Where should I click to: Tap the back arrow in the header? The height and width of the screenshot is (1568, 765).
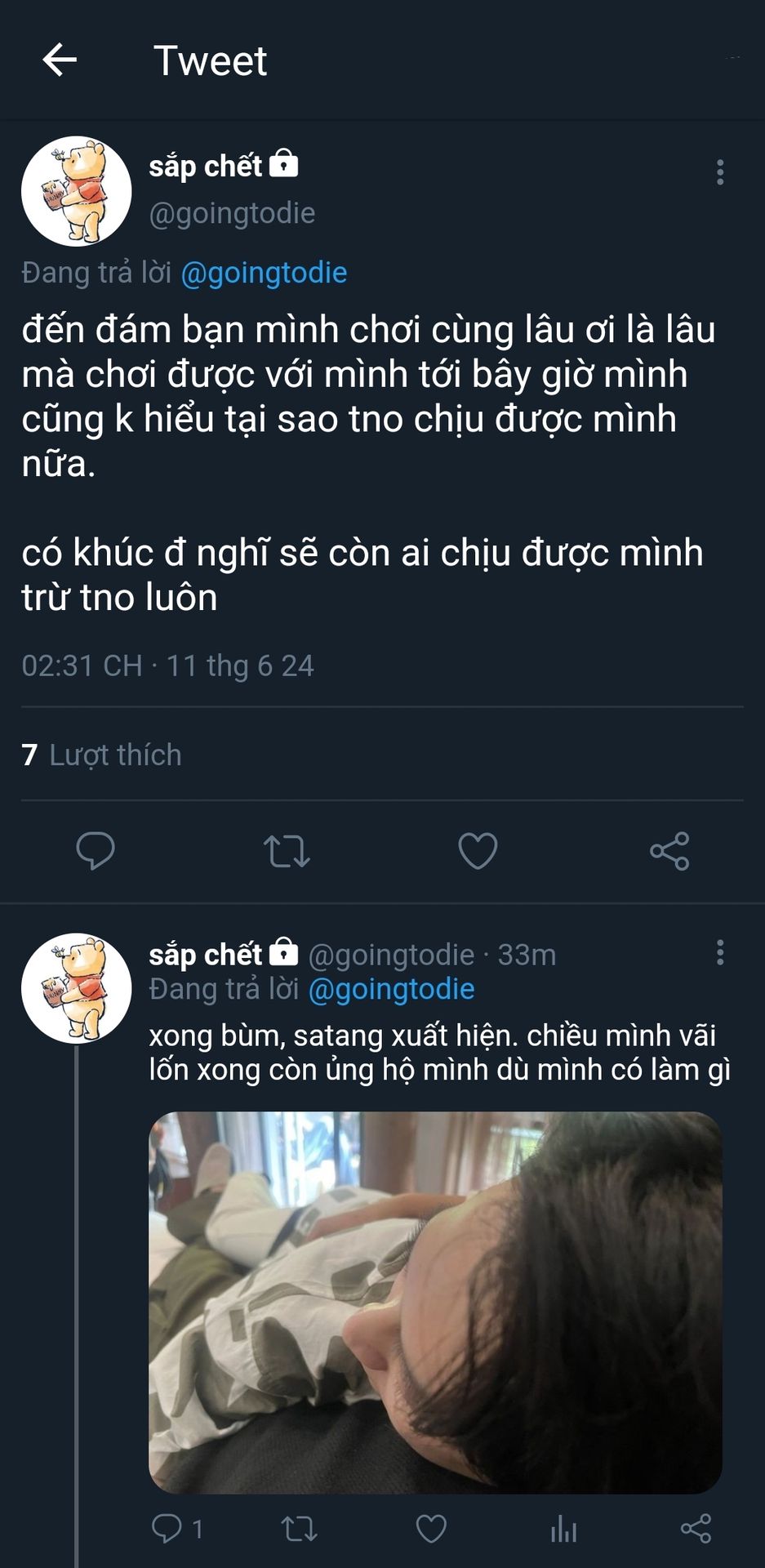point(60,60)
